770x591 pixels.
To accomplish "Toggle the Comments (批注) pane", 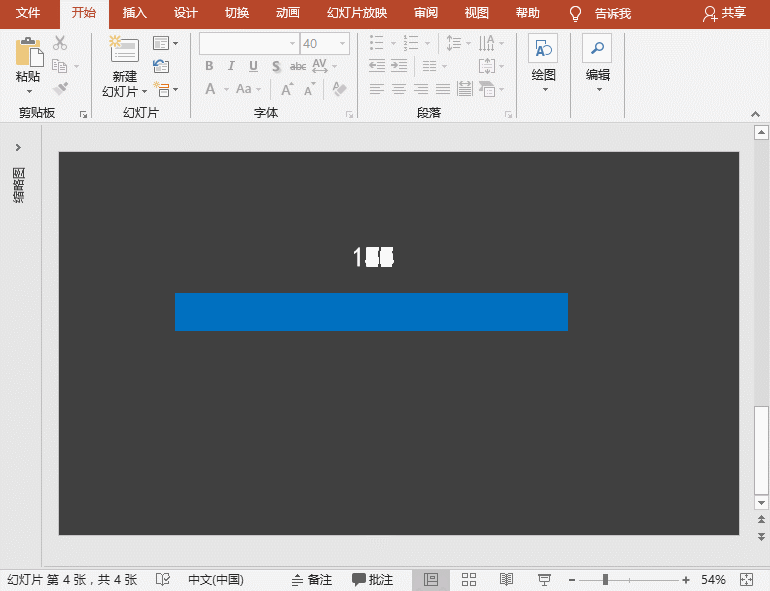I will point(372,580).
